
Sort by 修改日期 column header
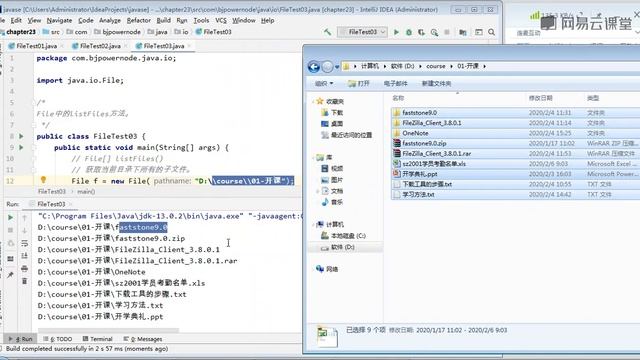click(540, 98)
